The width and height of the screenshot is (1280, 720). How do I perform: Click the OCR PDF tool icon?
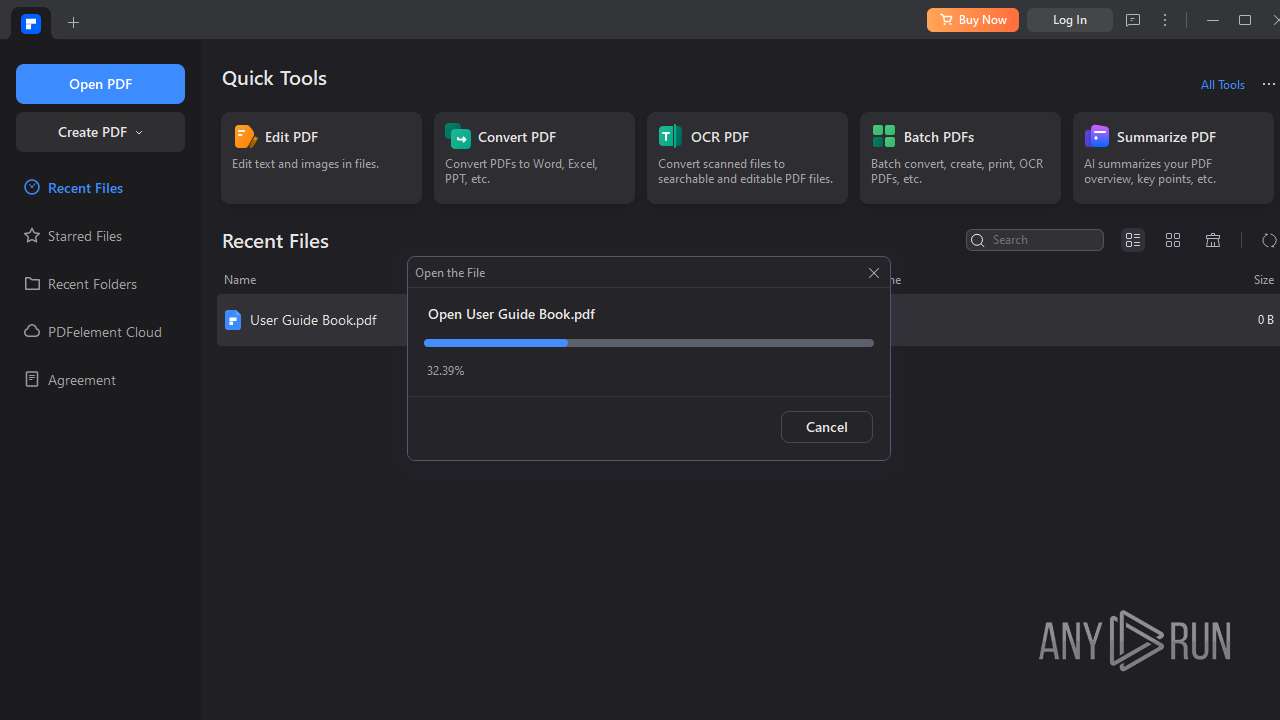tap(670, 137)
